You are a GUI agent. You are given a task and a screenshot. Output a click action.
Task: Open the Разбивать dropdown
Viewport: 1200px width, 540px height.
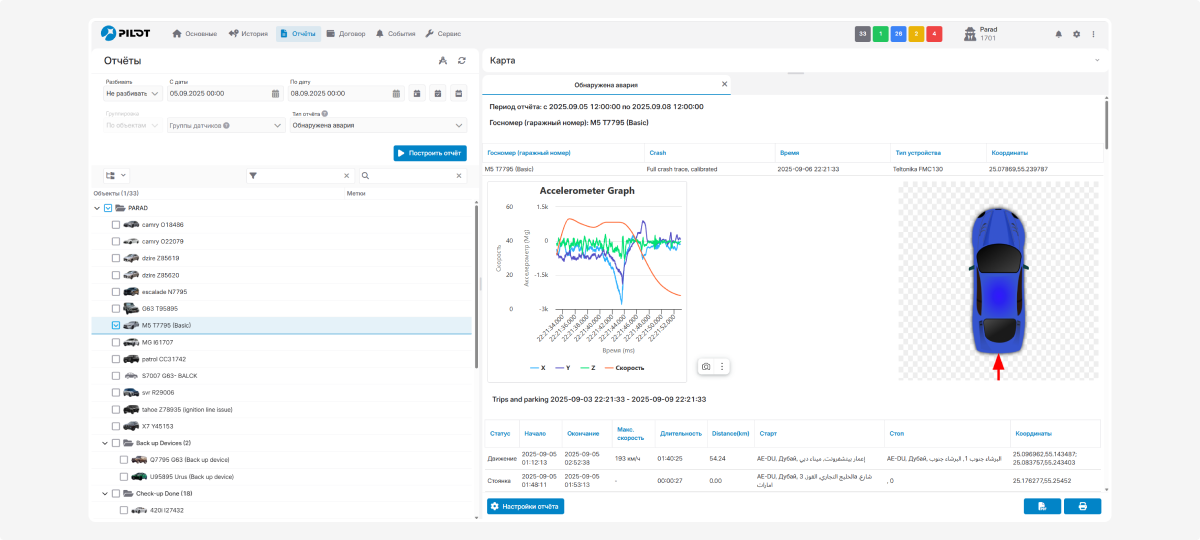(x=133, y=94)
